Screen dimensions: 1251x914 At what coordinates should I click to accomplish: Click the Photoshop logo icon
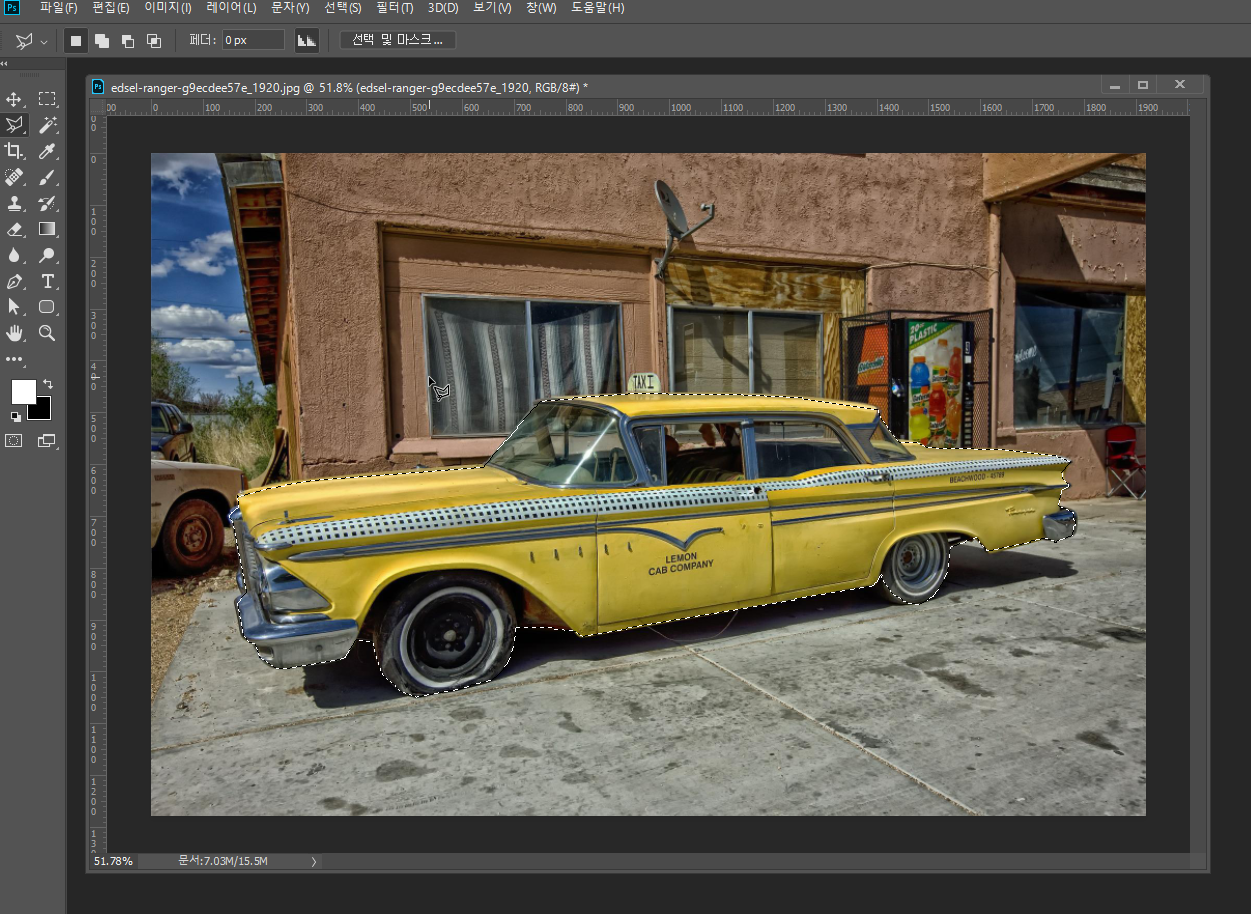[11, 8]
